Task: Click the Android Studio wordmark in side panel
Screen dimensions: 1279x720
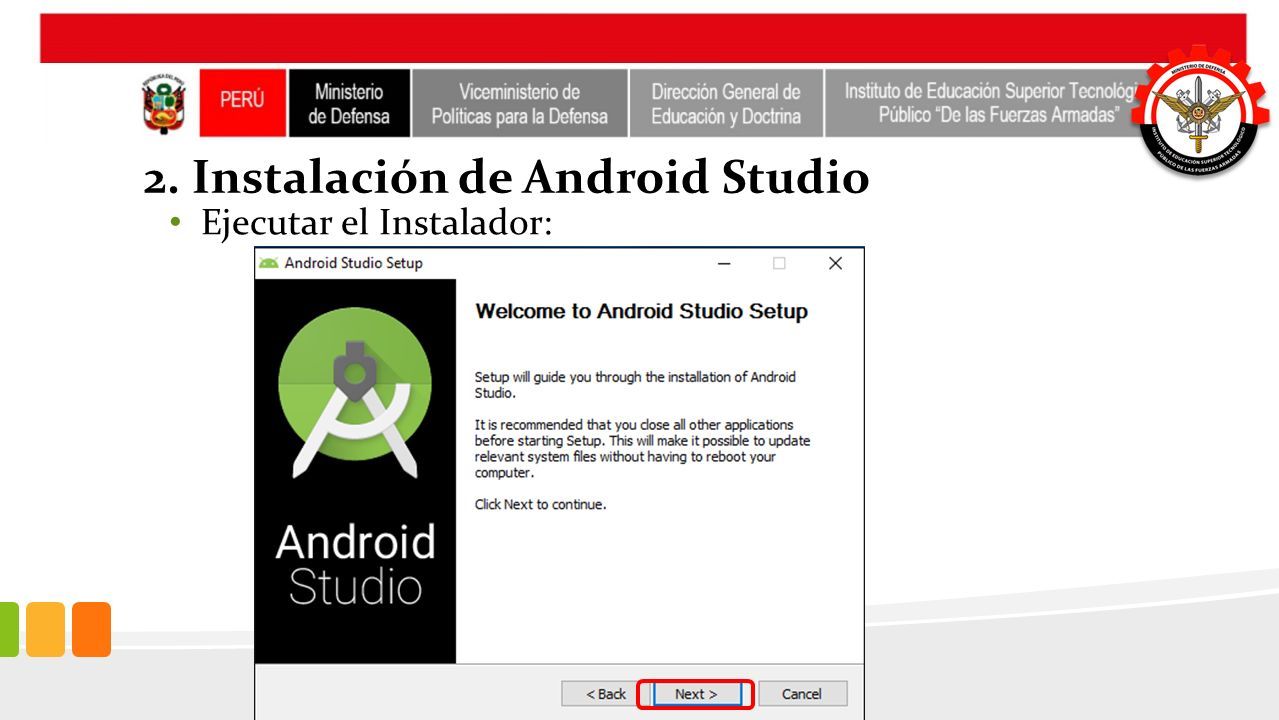Action: [355, 565]
